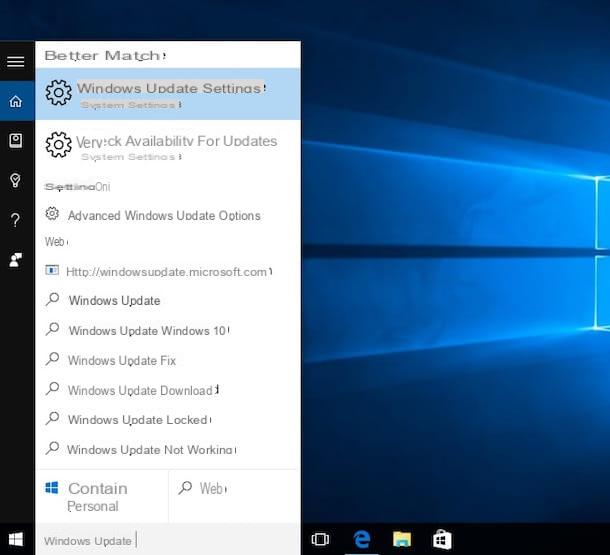
Task: Click gear icon beside Windows Update Settings
Action: point(58,93)
